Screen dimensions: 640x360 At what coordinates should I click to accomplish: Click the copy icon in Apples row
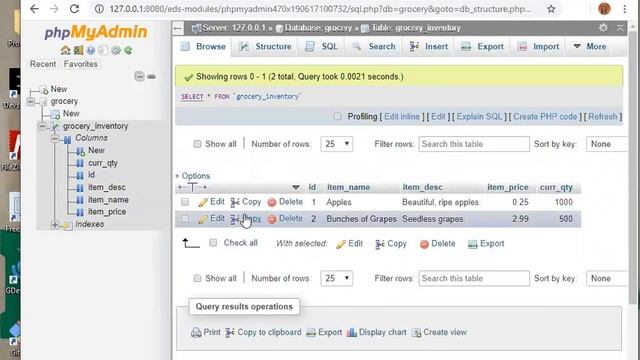pos(235,202)
